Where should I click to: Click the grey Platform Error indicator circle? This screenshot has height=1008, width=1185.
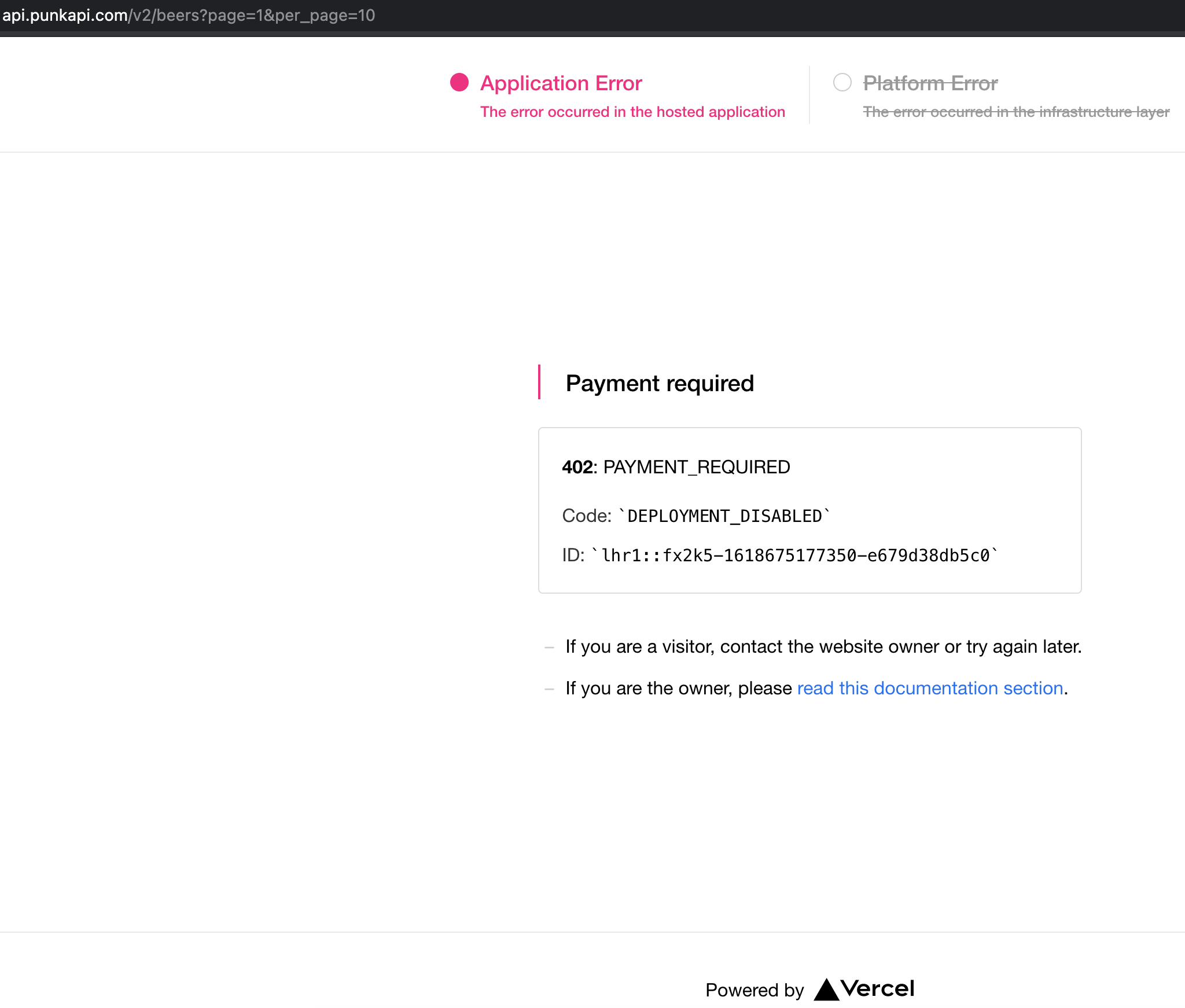point(843,83)
